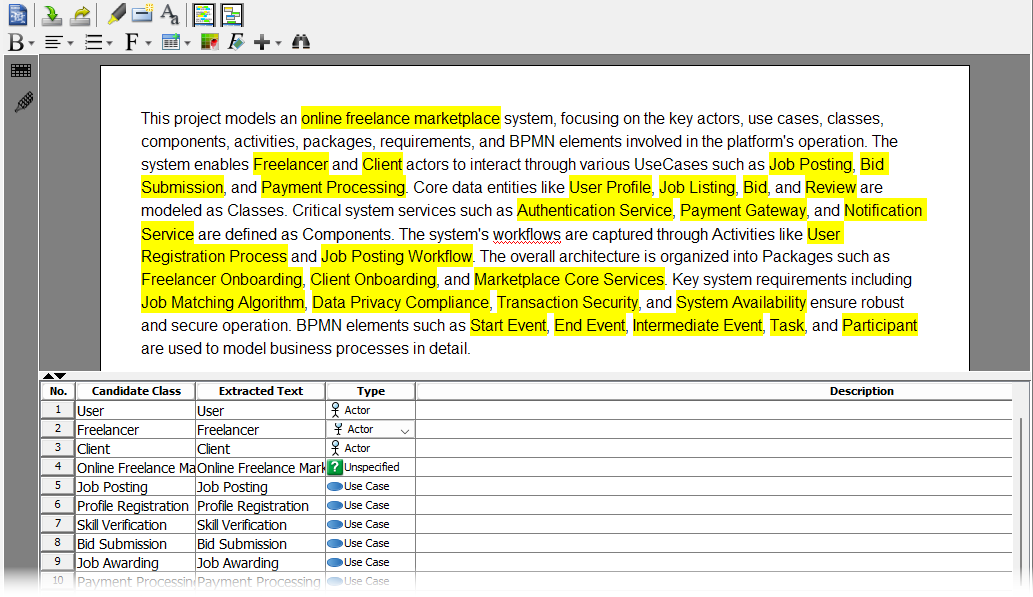Open the Bold dropdown arrow
Viewport: 1033px width, 597px height.
pos(32,43)
